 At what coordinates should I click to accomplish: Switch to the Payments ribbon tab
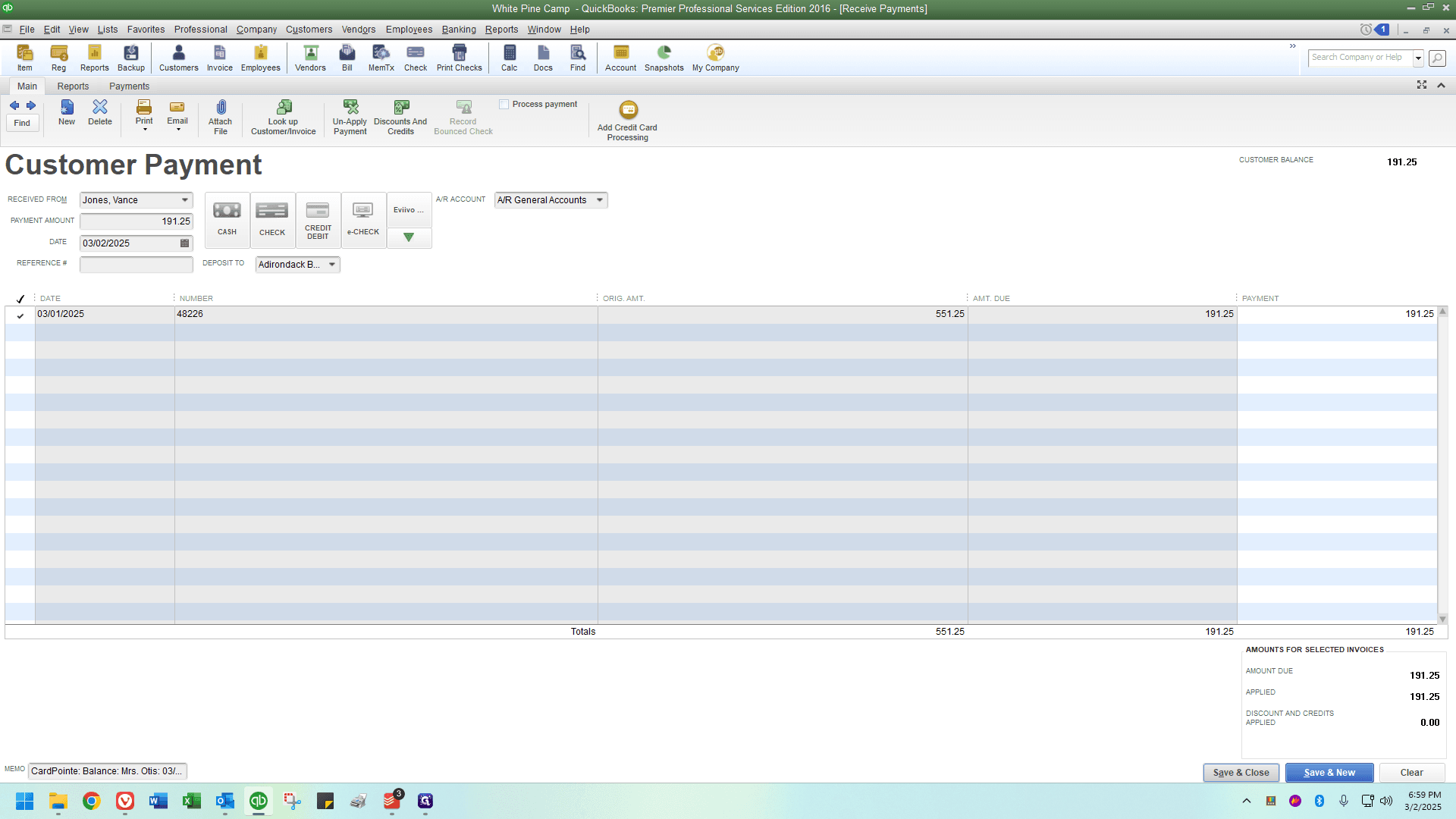(129, 86)
